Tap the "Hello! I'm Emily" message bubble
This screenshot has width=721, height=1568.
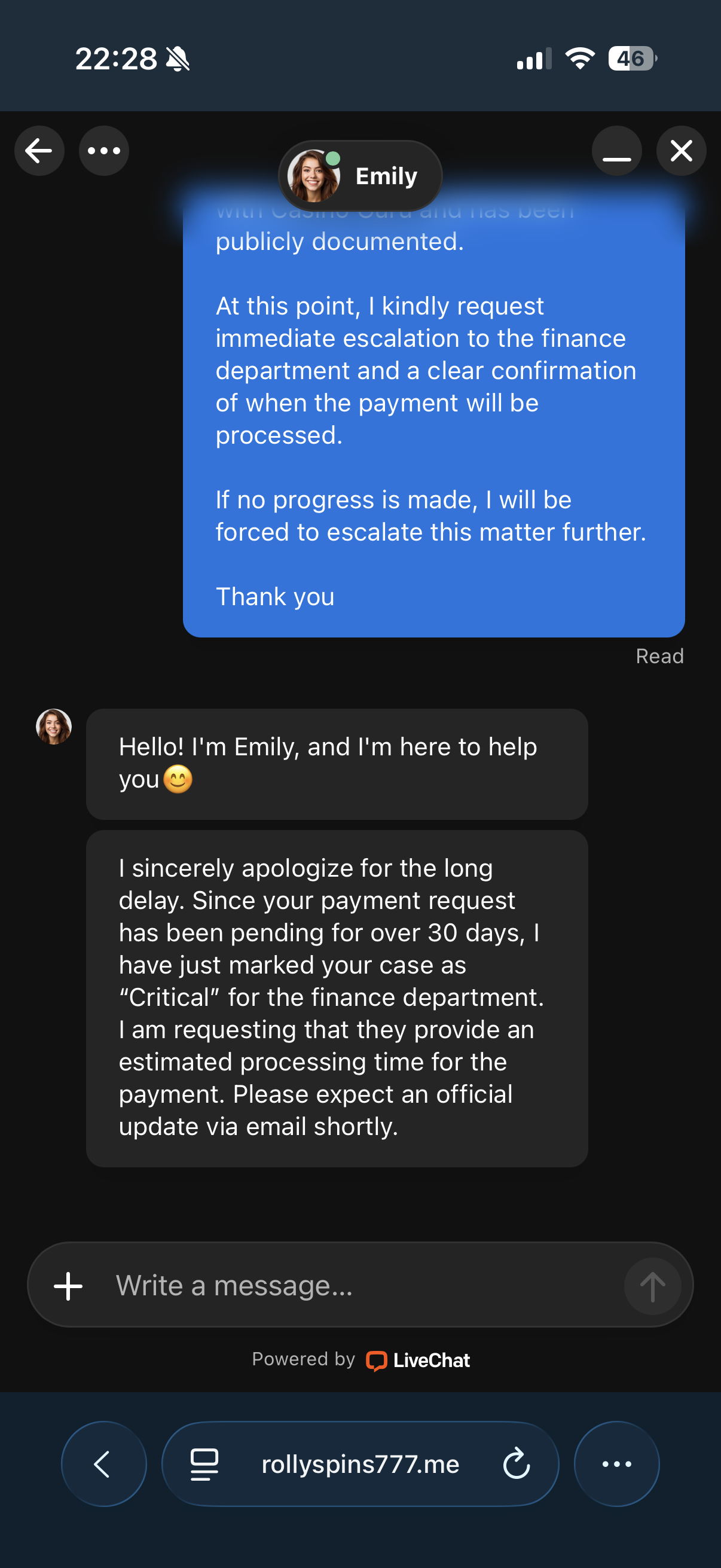point(337,763)
